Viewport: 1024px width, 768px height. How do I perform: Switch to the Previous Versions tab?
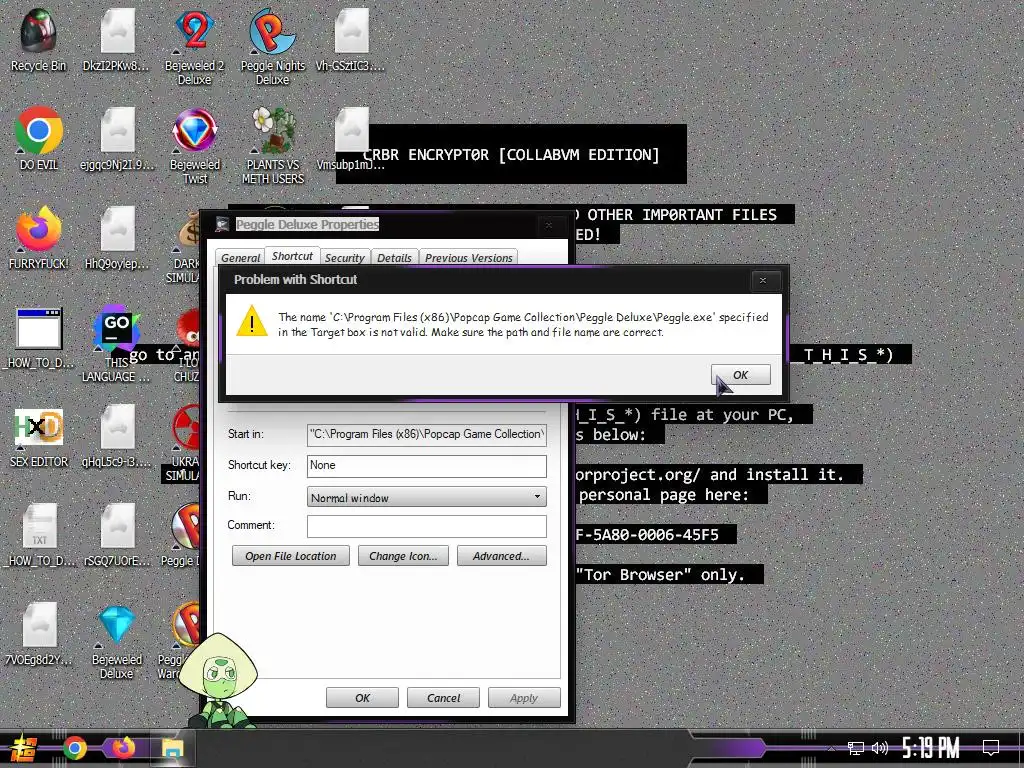point(468,258)
